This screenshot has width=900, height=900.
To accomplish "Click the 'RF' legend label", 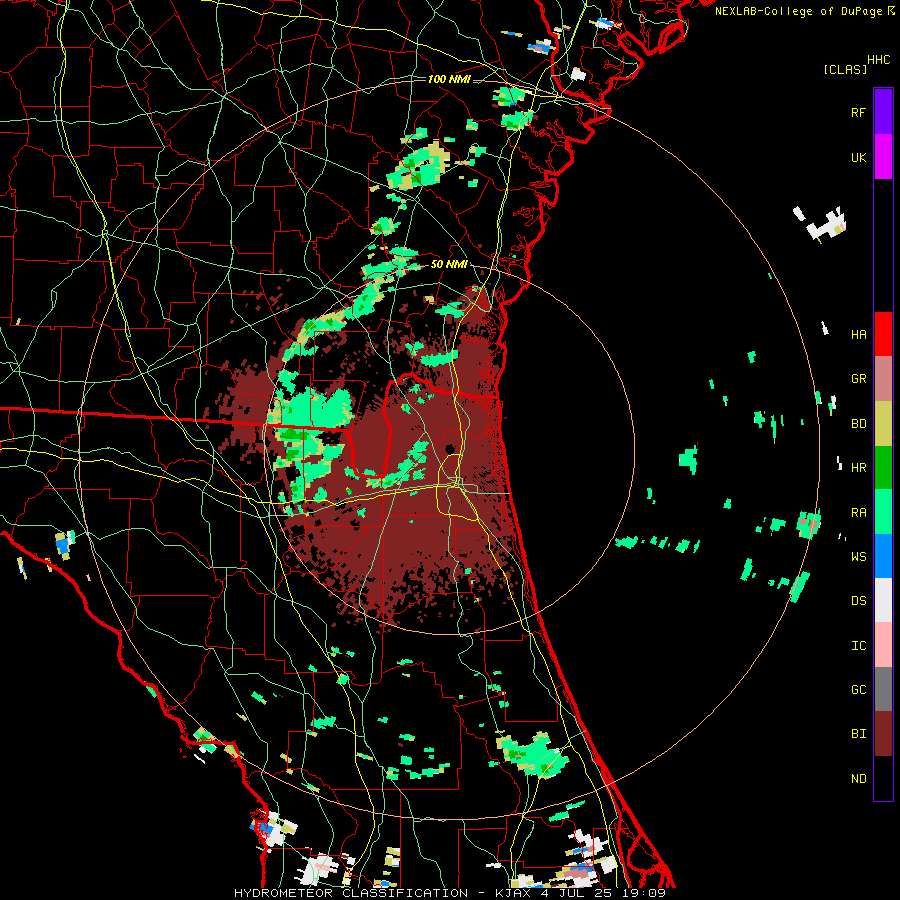I will (859, 112).
